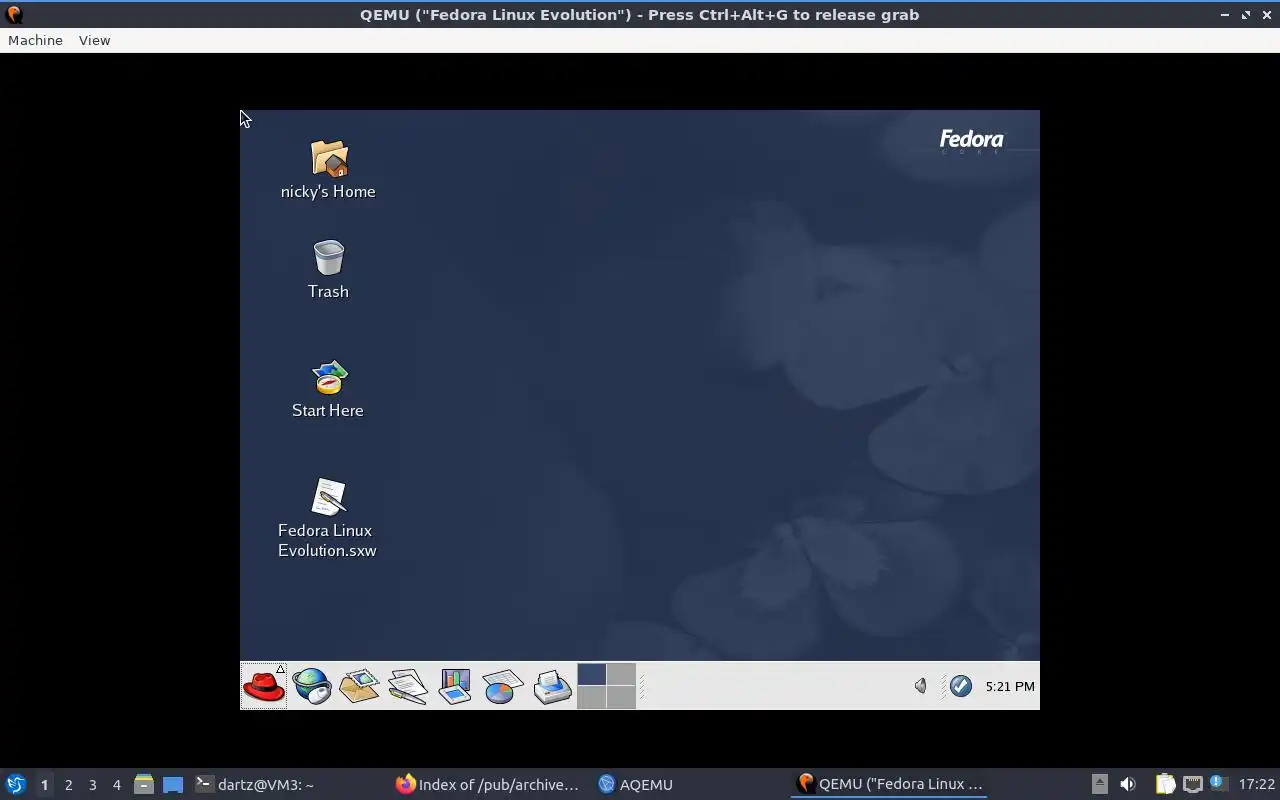Open the Evolution email launcher
Image resolution: width=1280 pixels, height=800 pixels.
359,686
